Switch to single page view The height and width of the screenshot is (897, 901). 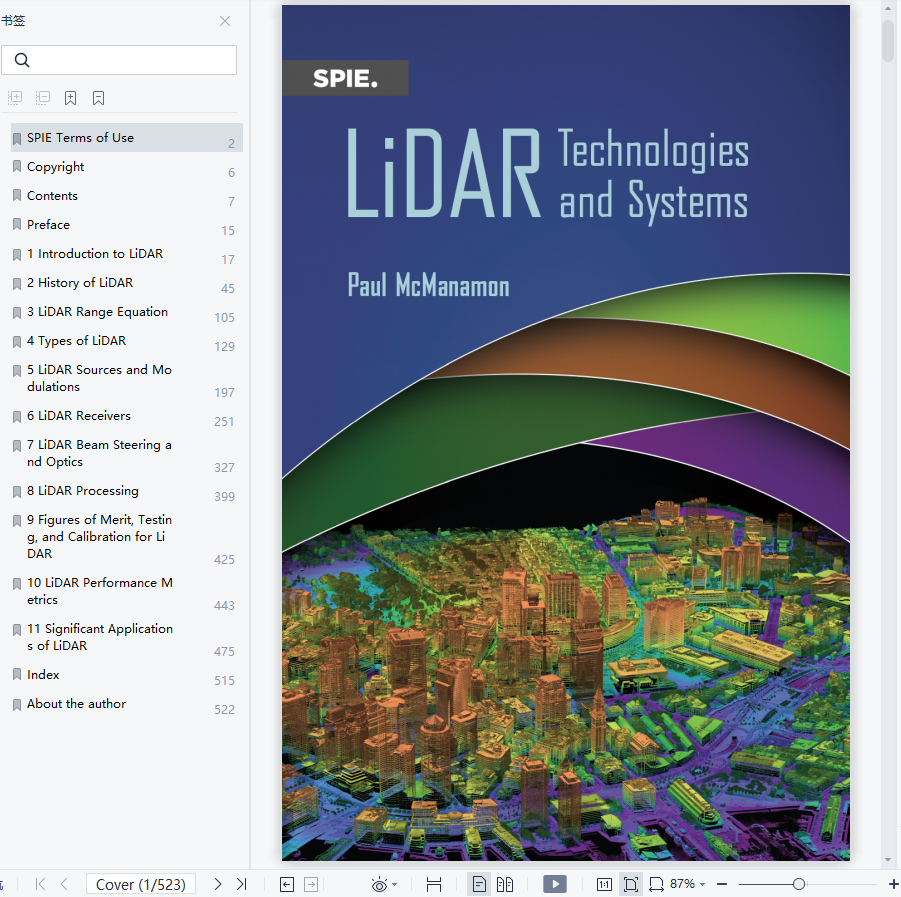[x=479, y=884]
